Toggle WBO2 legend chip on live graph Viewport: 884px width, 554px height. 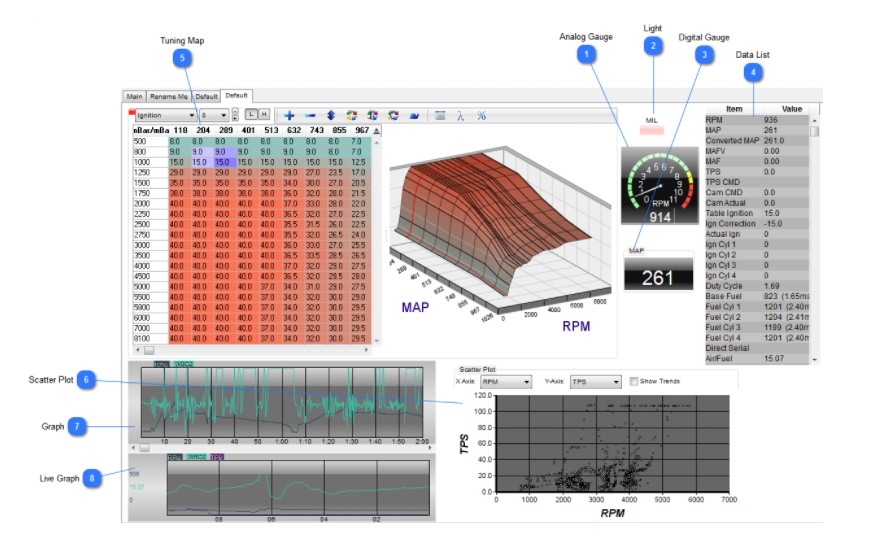point(196,457)
